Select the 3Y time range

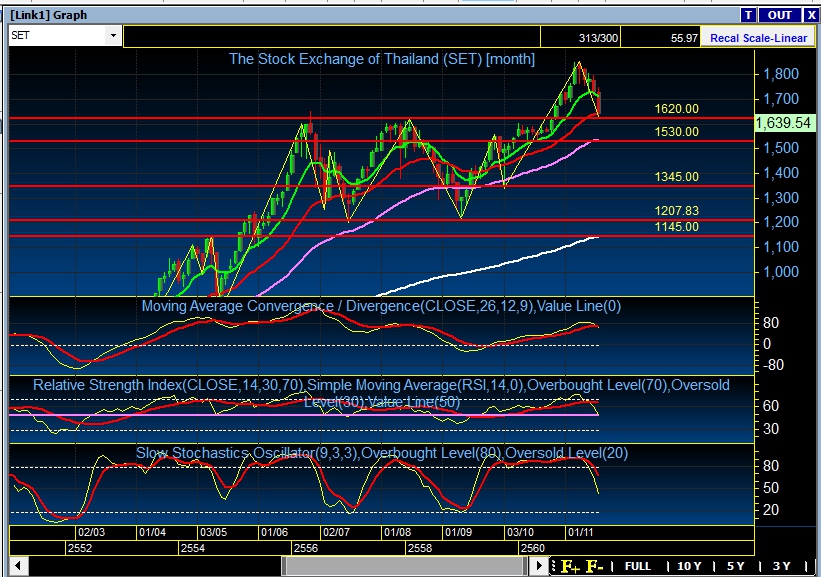(781, 566)
